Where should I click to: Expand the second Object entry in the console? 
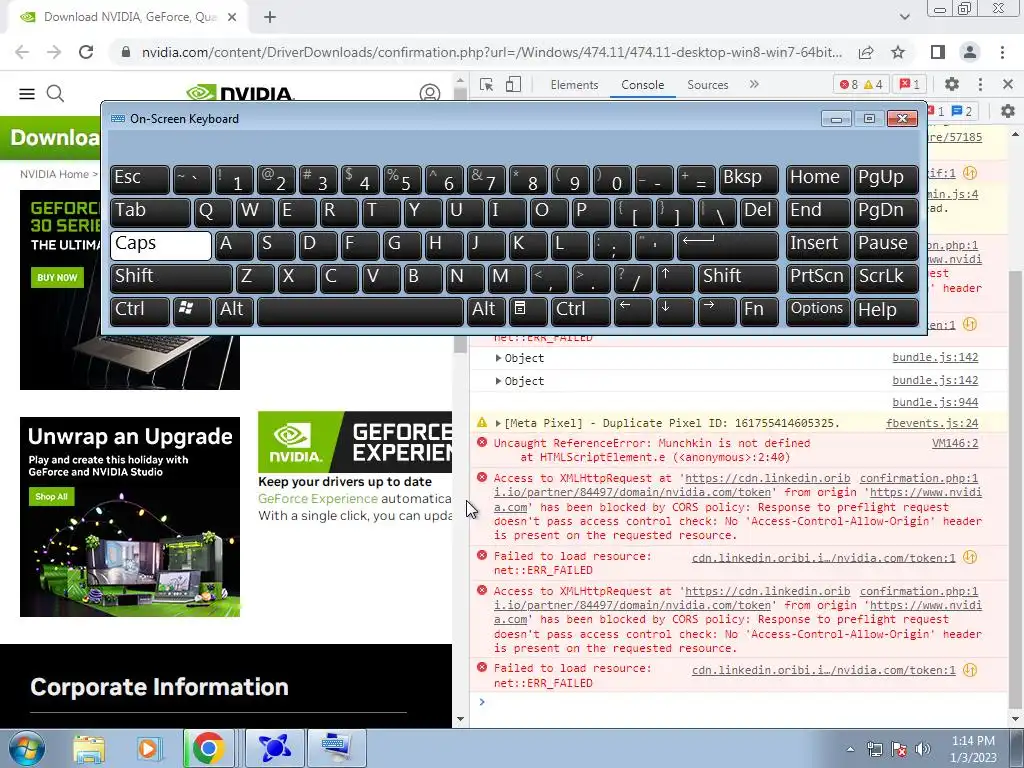coord(498,381)
